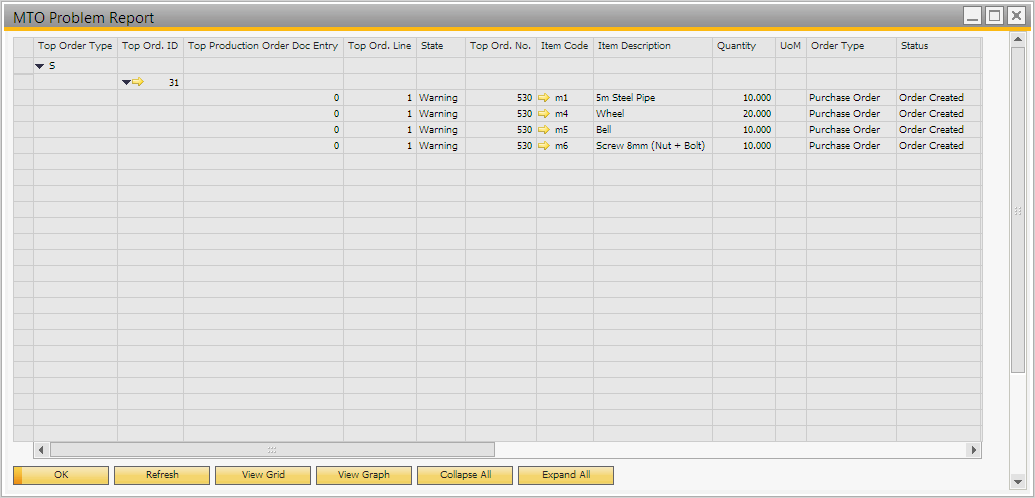Refresh the MTO problem report

pyautogui.click(x=162, y=475)
